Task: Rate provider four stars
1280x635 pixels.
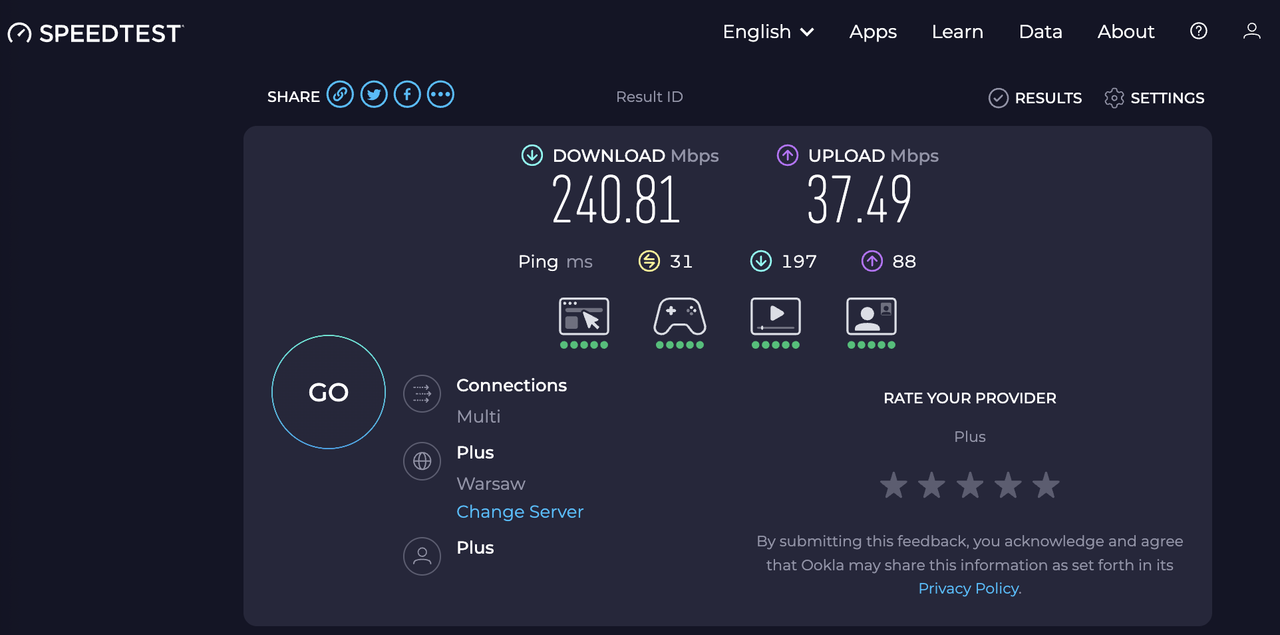Action: tap(1008, 486)
